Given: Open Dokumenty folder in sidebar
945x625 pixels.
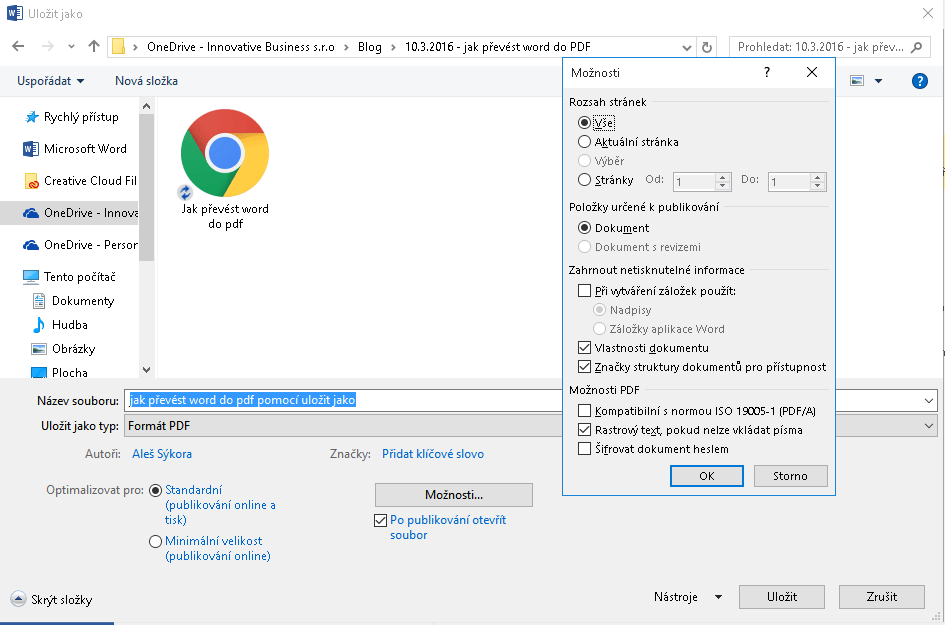Looking at the screenshot, I should coord(72,301).
